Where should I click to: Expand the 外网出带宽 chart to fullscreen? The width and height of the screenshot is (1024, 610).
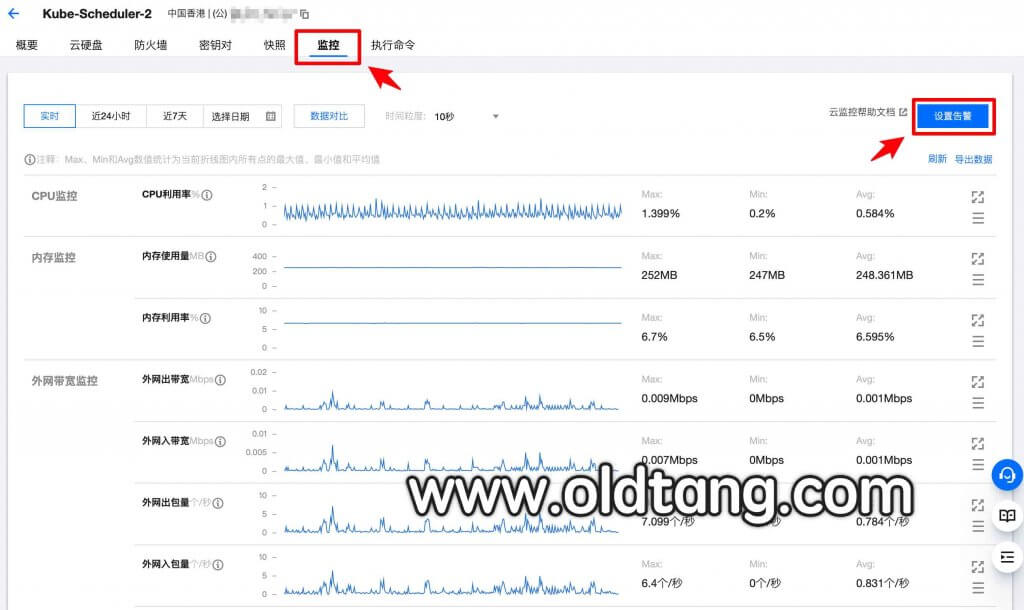pyautogui.click(x=978, y=382)
